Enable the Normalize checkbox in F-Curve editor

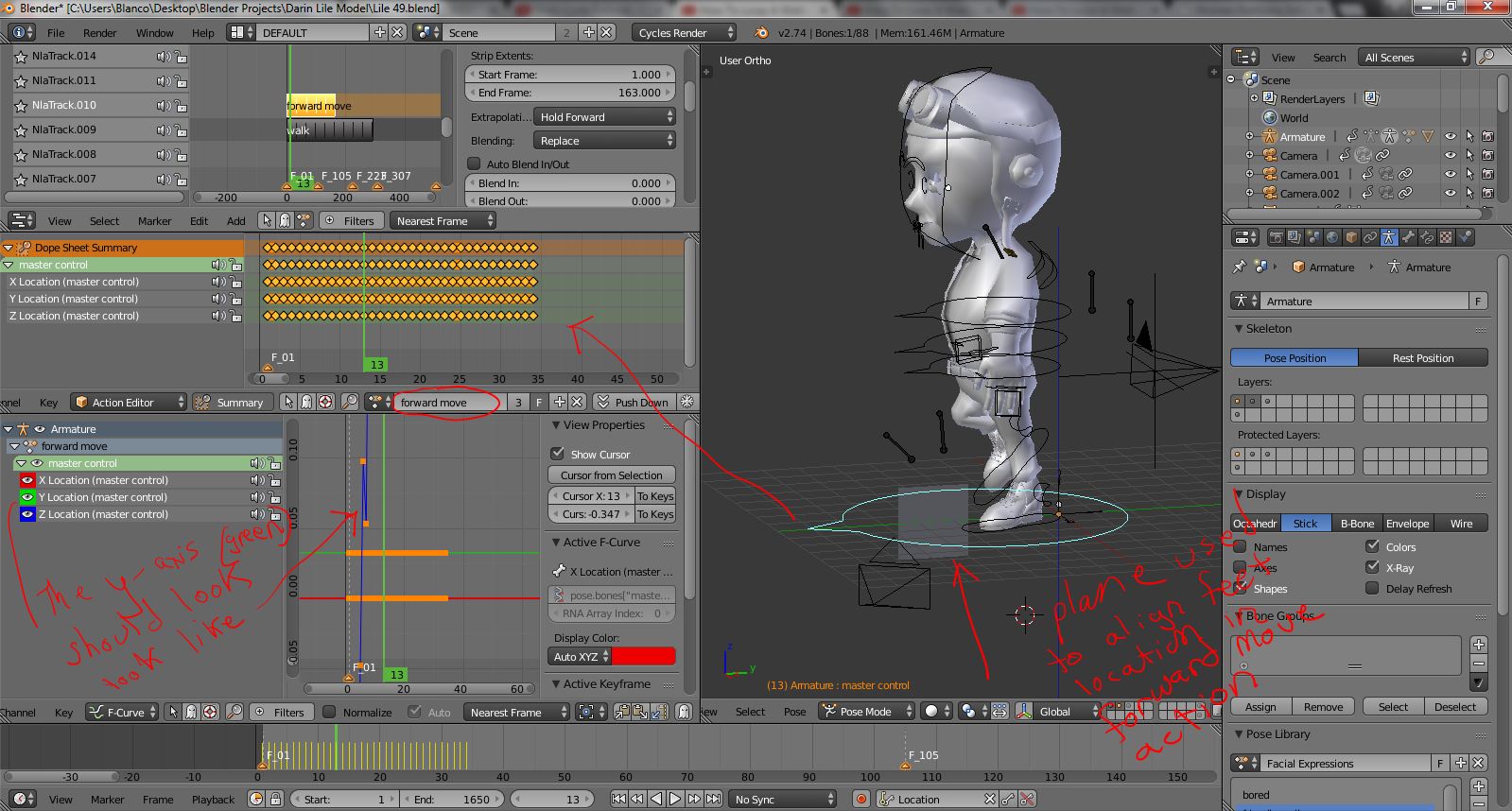pyautogui.click(x=329, y=712)
